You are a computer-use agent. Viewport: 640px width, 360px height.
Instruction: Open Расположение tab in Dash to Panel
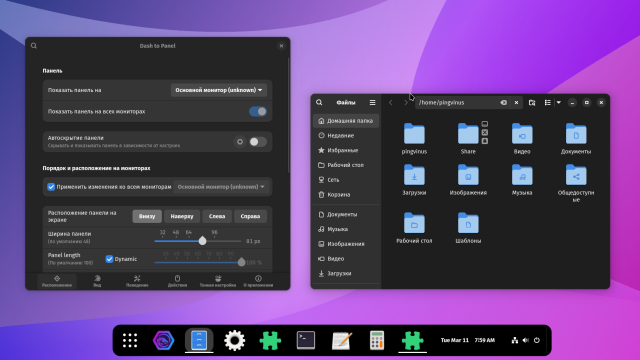(x=57, y=281)
